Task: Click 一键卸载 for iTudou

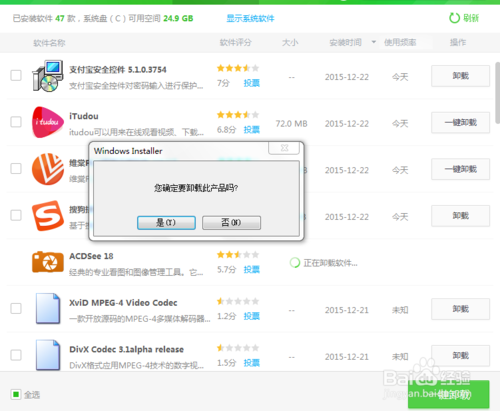Action: [460, 123]
